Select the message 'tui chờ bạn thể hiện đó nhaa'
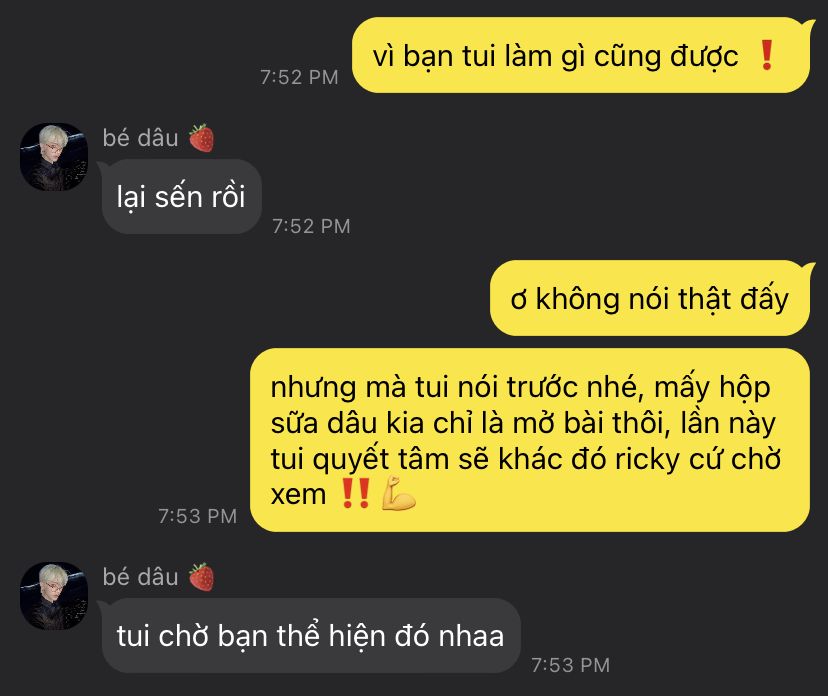 [x=311, y=635]
